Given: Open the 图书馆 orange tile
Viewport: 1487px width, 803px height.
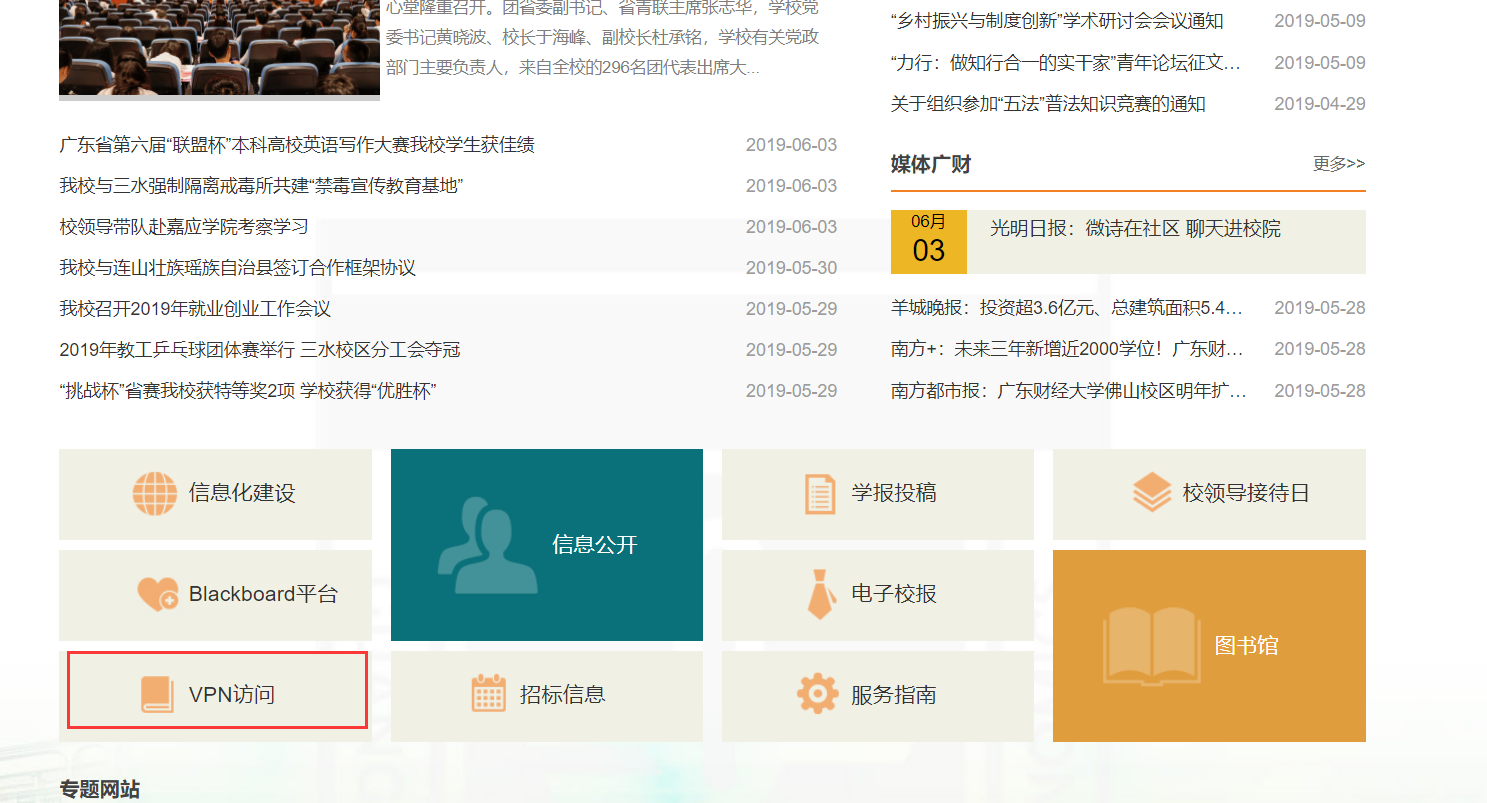Looking at the screenshot, I should point(1209,645).
